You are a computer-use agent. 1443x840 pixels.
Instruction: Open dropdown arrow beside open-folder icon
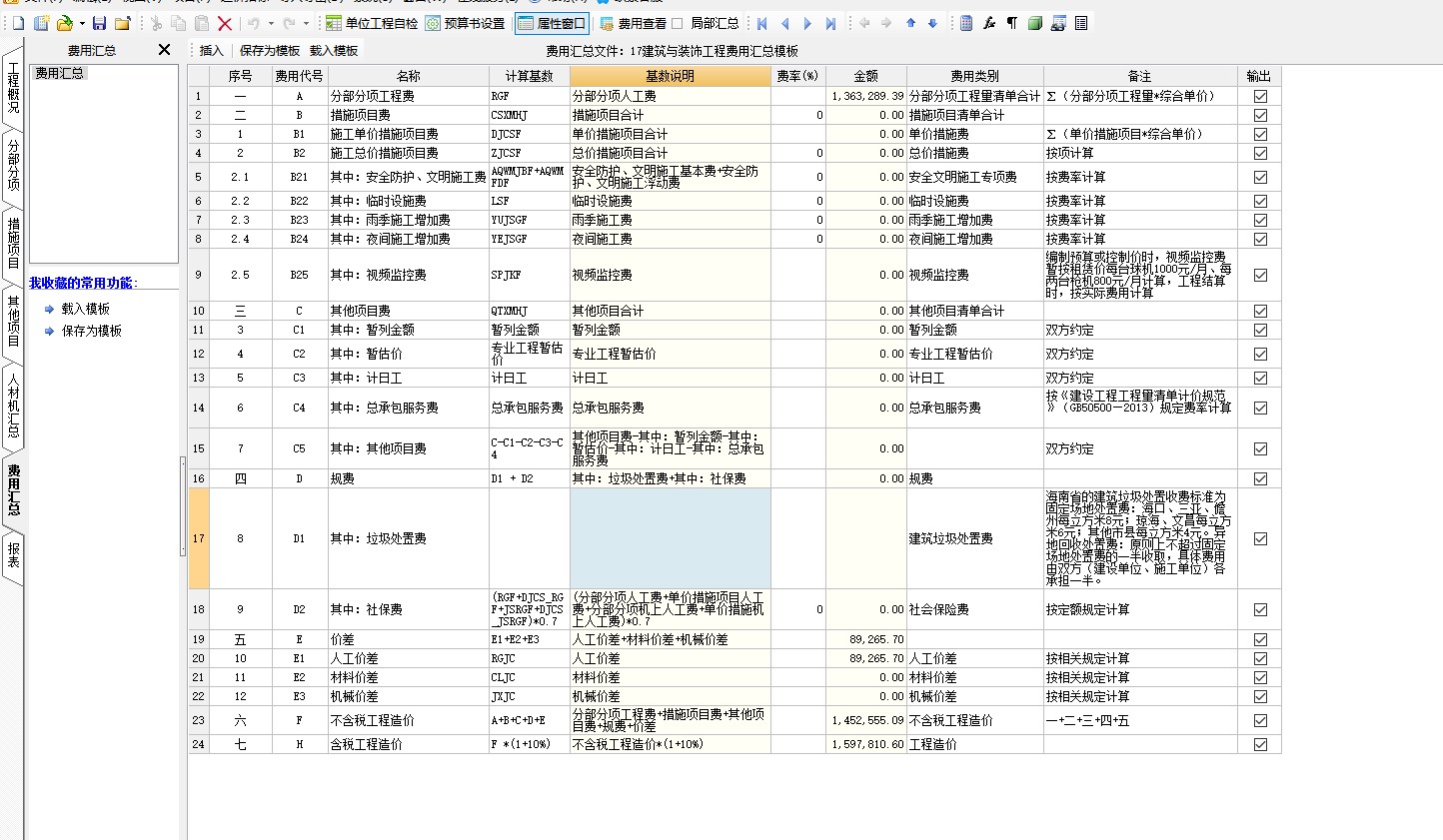pyautogui.click(x=81, y=23)
